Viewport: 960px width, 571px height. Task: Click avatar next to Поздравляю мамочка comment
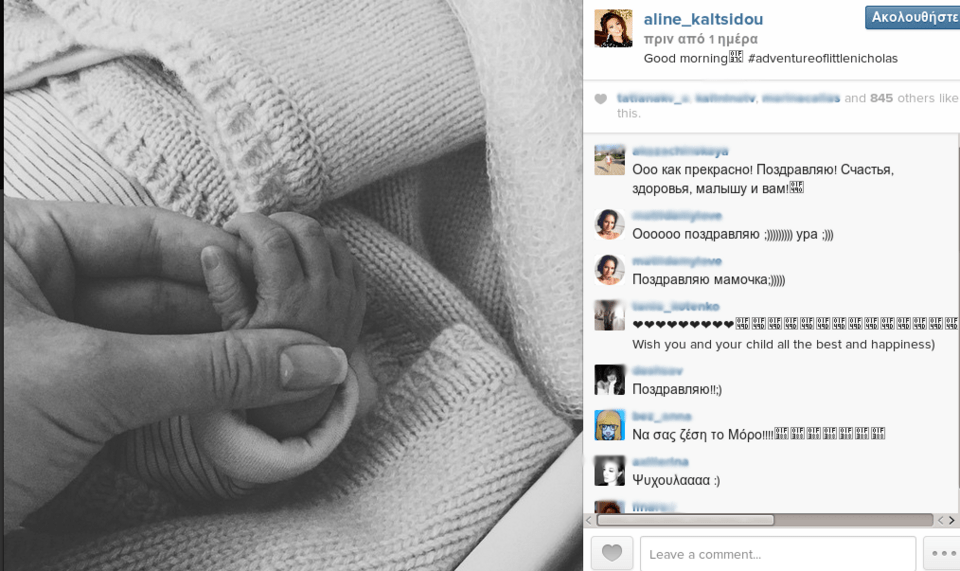[x=609, y=270]
